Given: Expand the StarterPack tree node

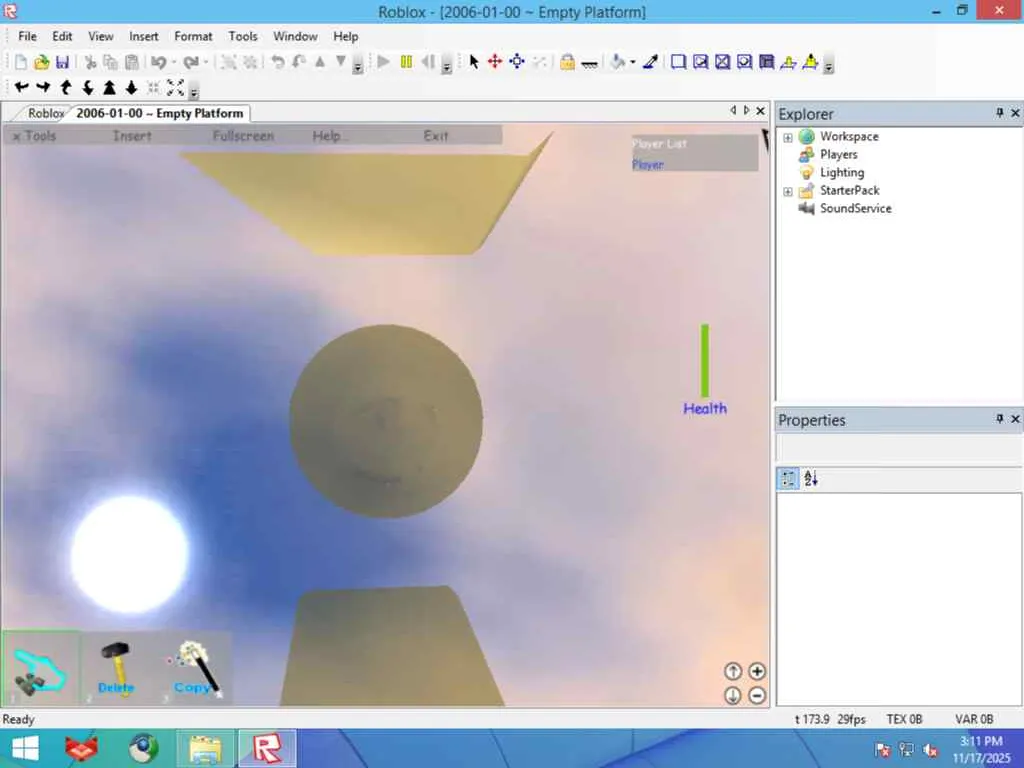Looking at the screenshot, I should 788,191.
